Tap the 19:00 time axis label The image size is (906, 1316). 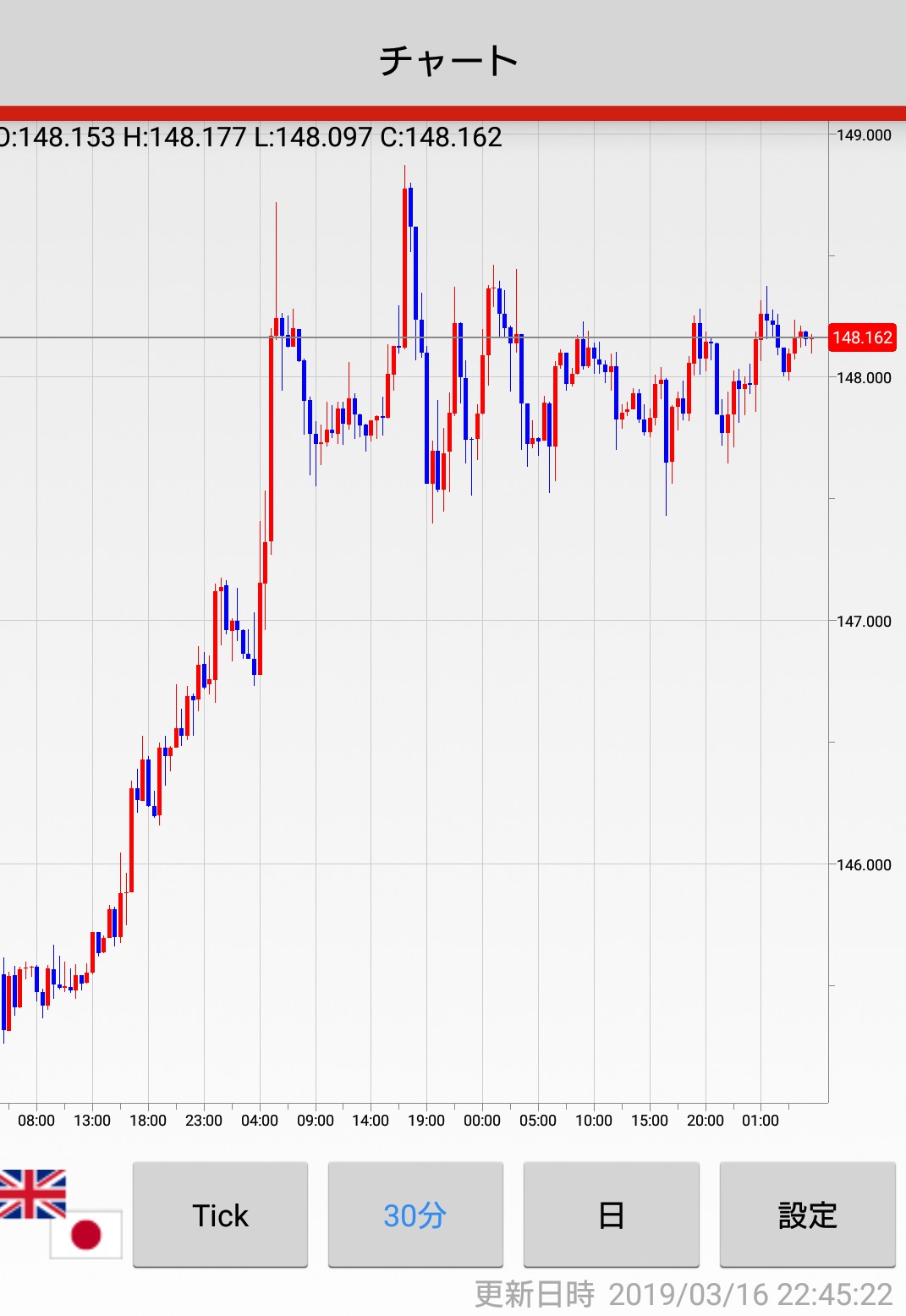426,1121
